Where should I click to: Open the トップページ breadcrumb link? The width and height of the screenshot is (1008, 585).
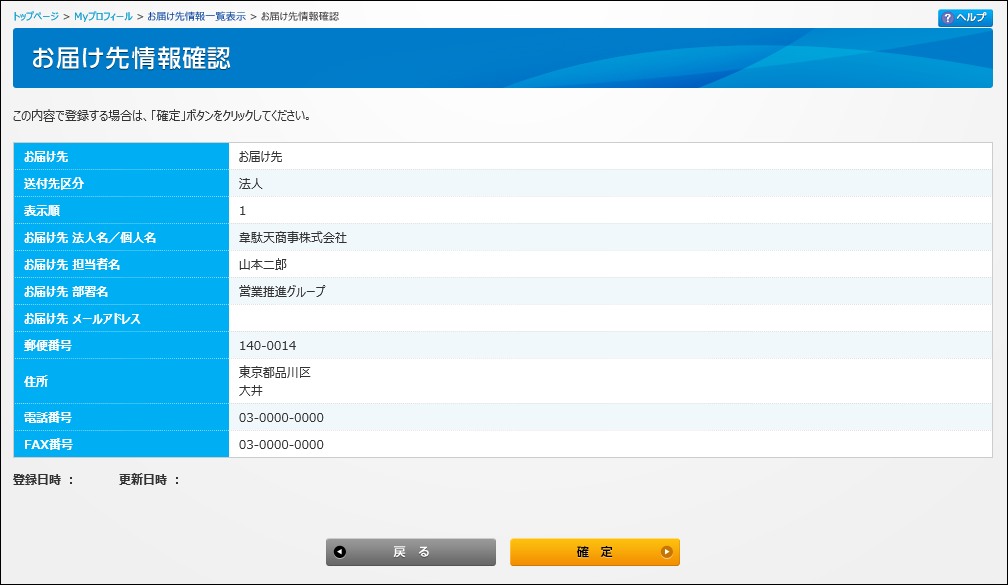36,17
